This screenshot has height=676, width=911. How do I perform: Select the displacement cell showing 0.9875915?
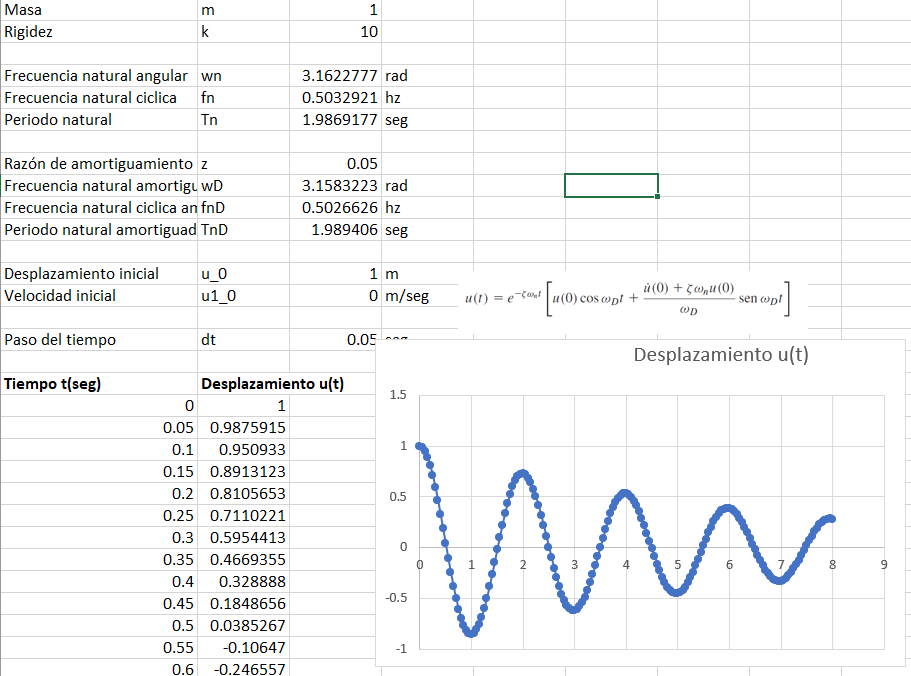point(243,427)
